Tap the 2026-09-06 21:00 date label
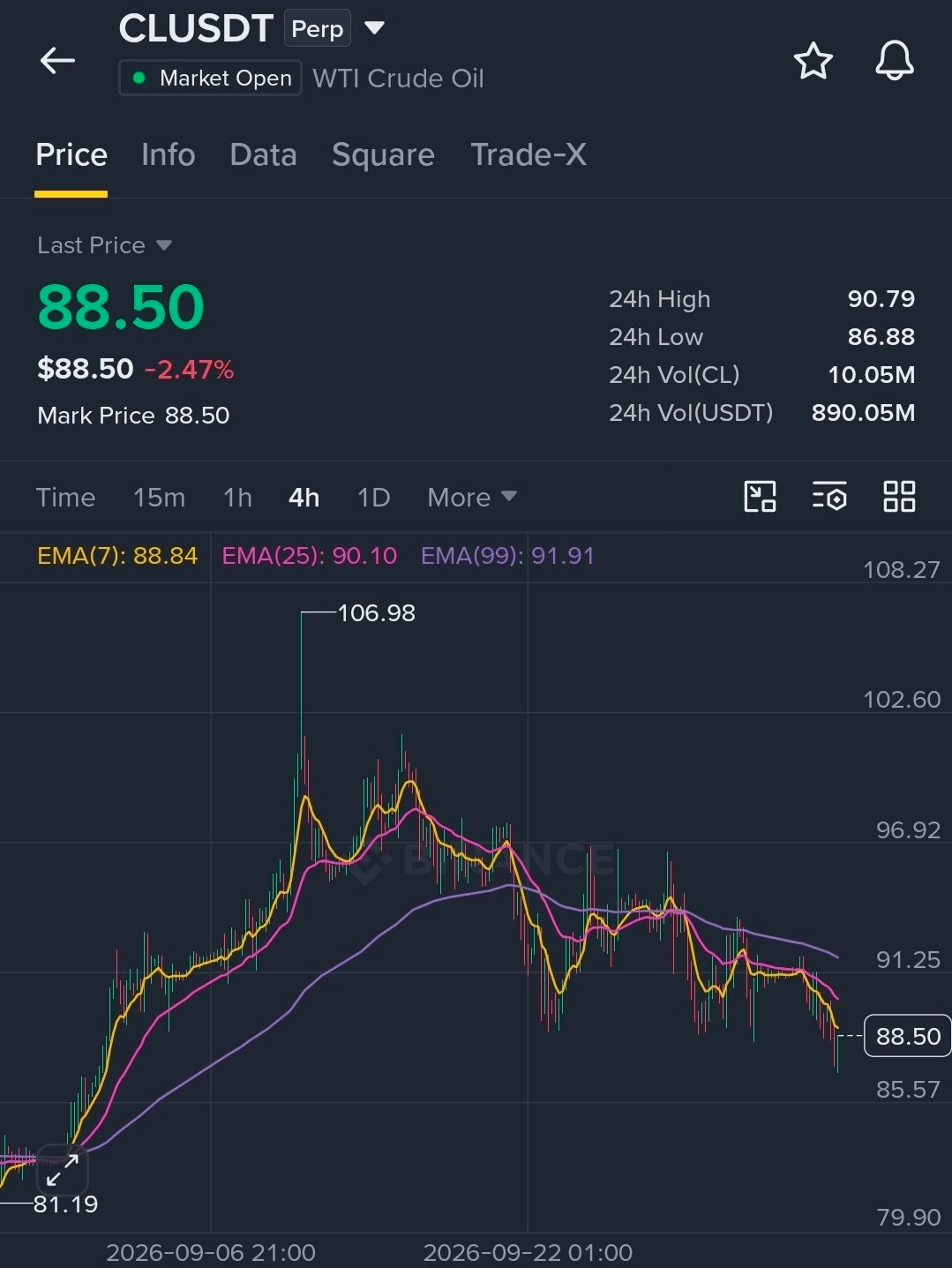 coord(211,1253)
